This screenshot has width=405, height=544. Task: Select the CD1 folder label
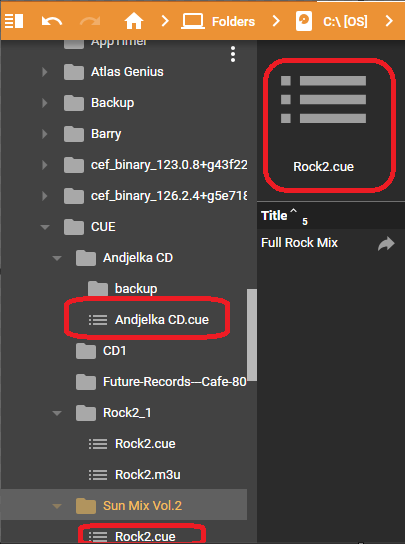pos(114,351)
